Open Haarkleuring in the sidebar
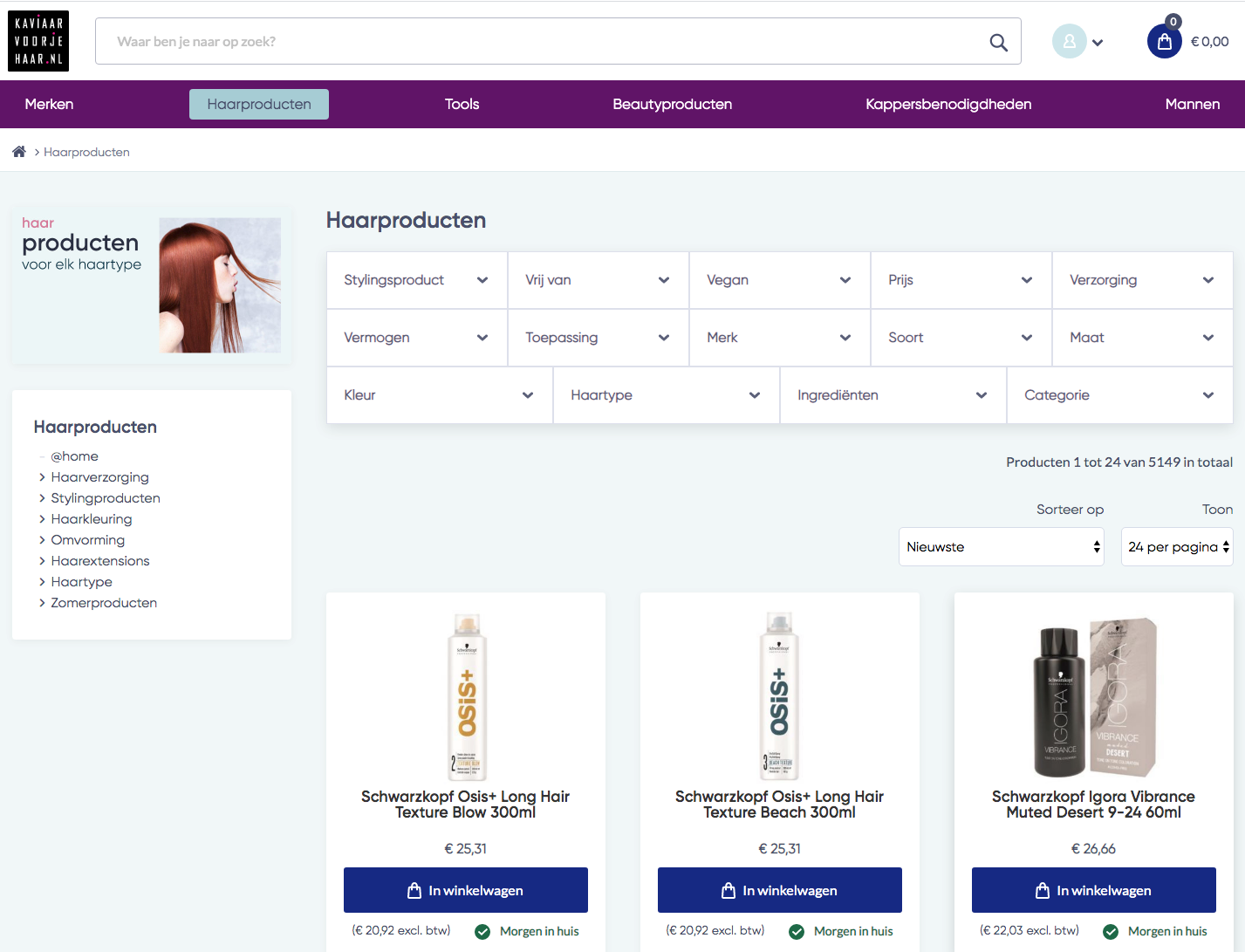 [x=92, y=519]
